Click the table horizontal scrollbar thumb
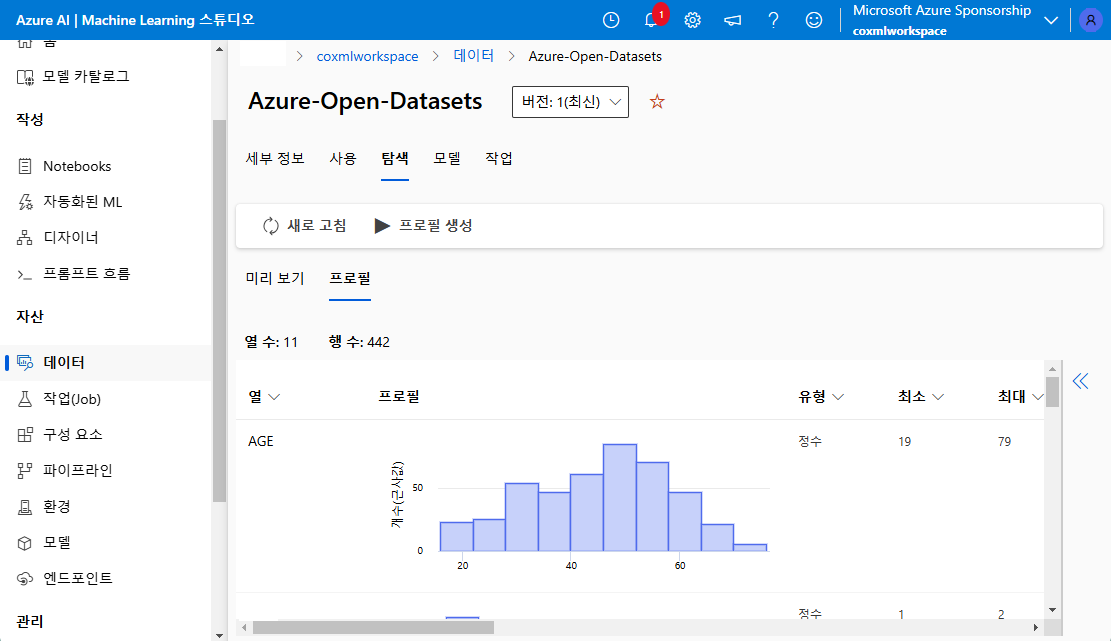 click(373, 628)
